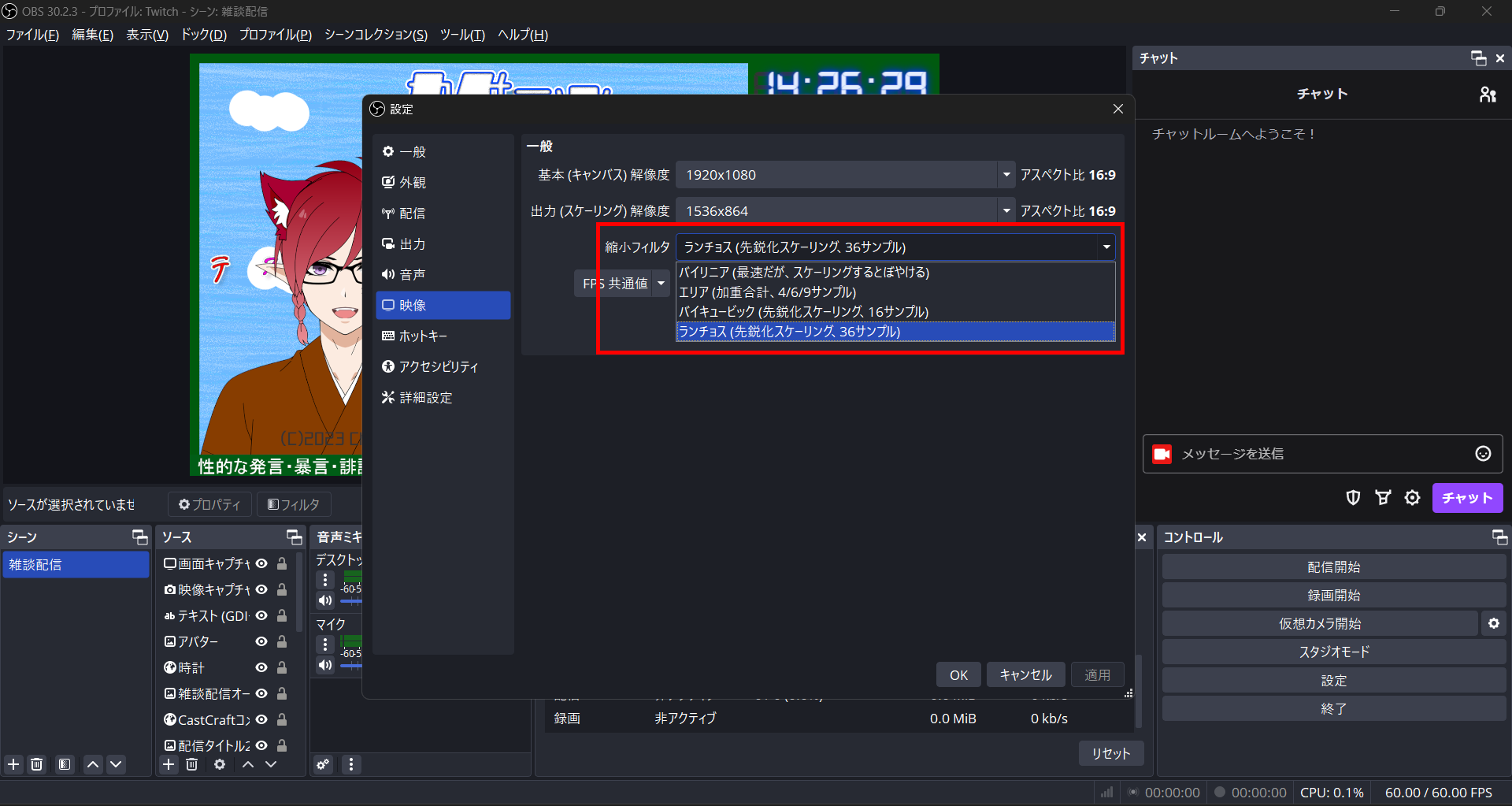This screenshot has width=1512, height=806.
Task: Open virtual camera settings gear icon
Action: (x=1494, y=623)
